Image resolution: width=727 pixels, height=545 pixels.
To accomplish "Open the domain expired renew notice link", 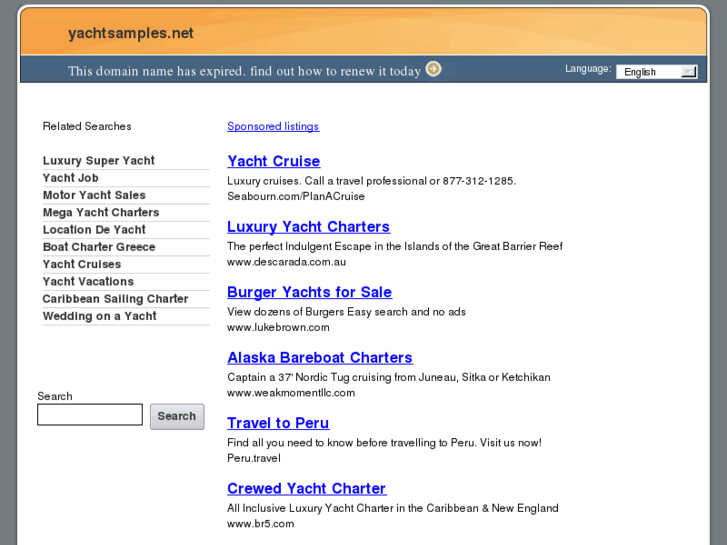I will 244,71.
